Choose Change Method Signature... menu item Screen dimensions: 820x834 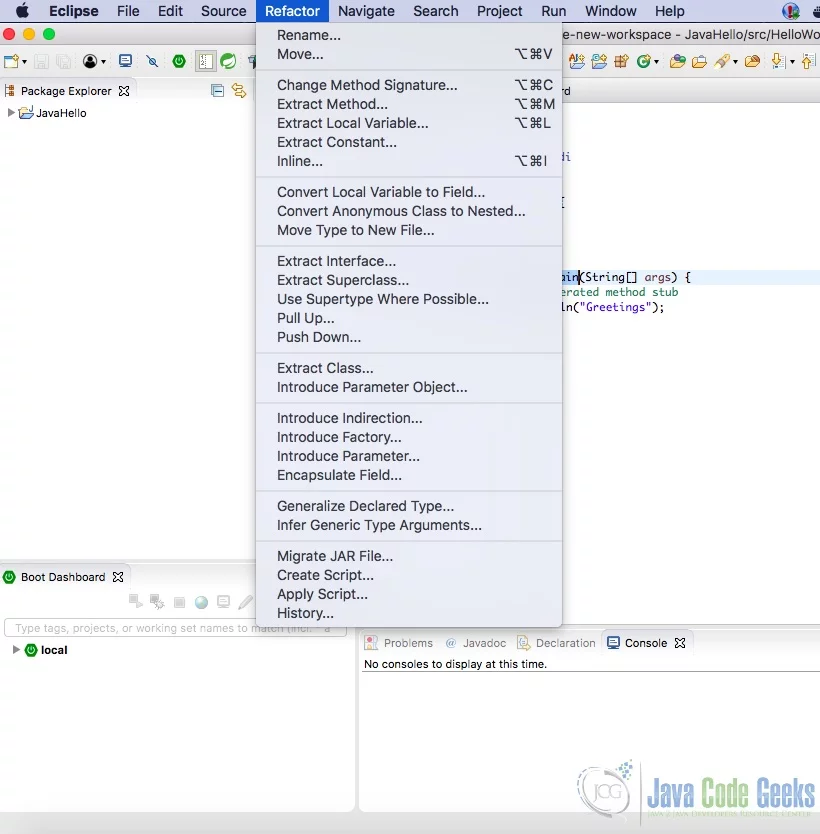[409, 85]
